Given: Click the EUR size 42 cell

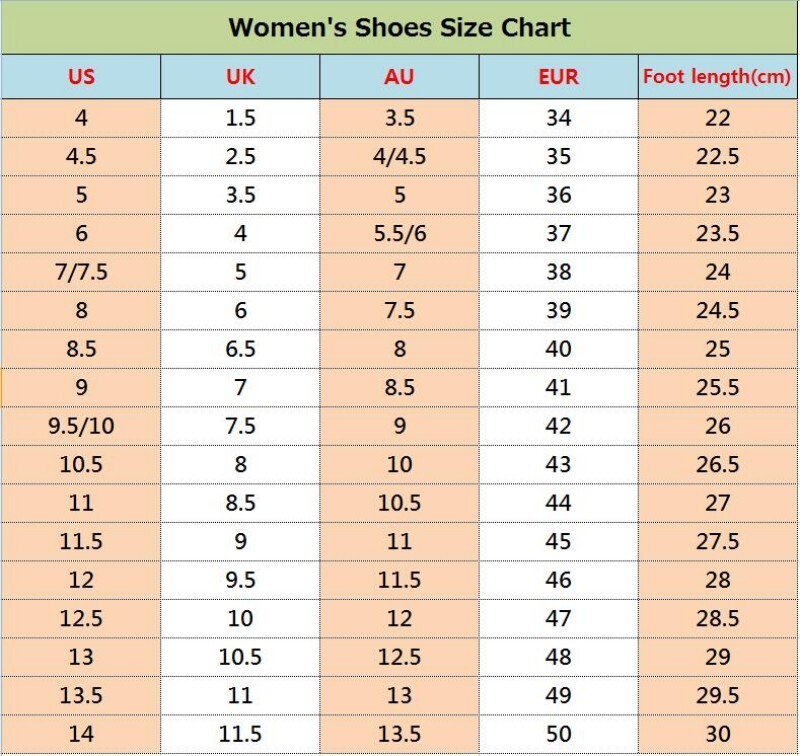Looking at the screenshot, I should [559, 426].
